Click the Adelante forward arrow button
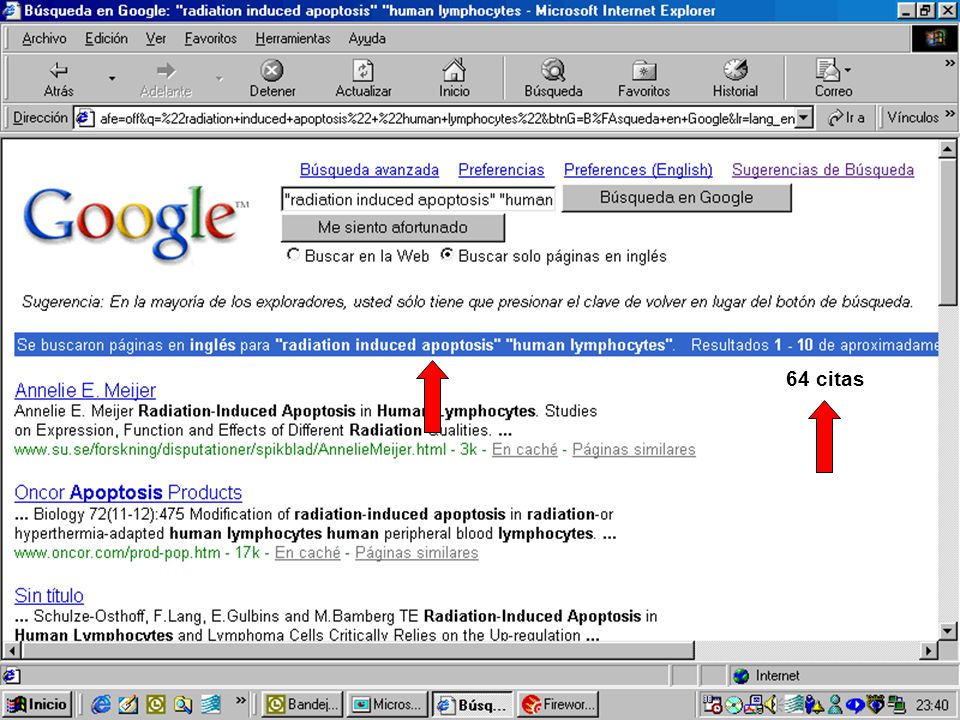This screenshot has height=720, width=960. pyautogui.click(x=166, y=78)
